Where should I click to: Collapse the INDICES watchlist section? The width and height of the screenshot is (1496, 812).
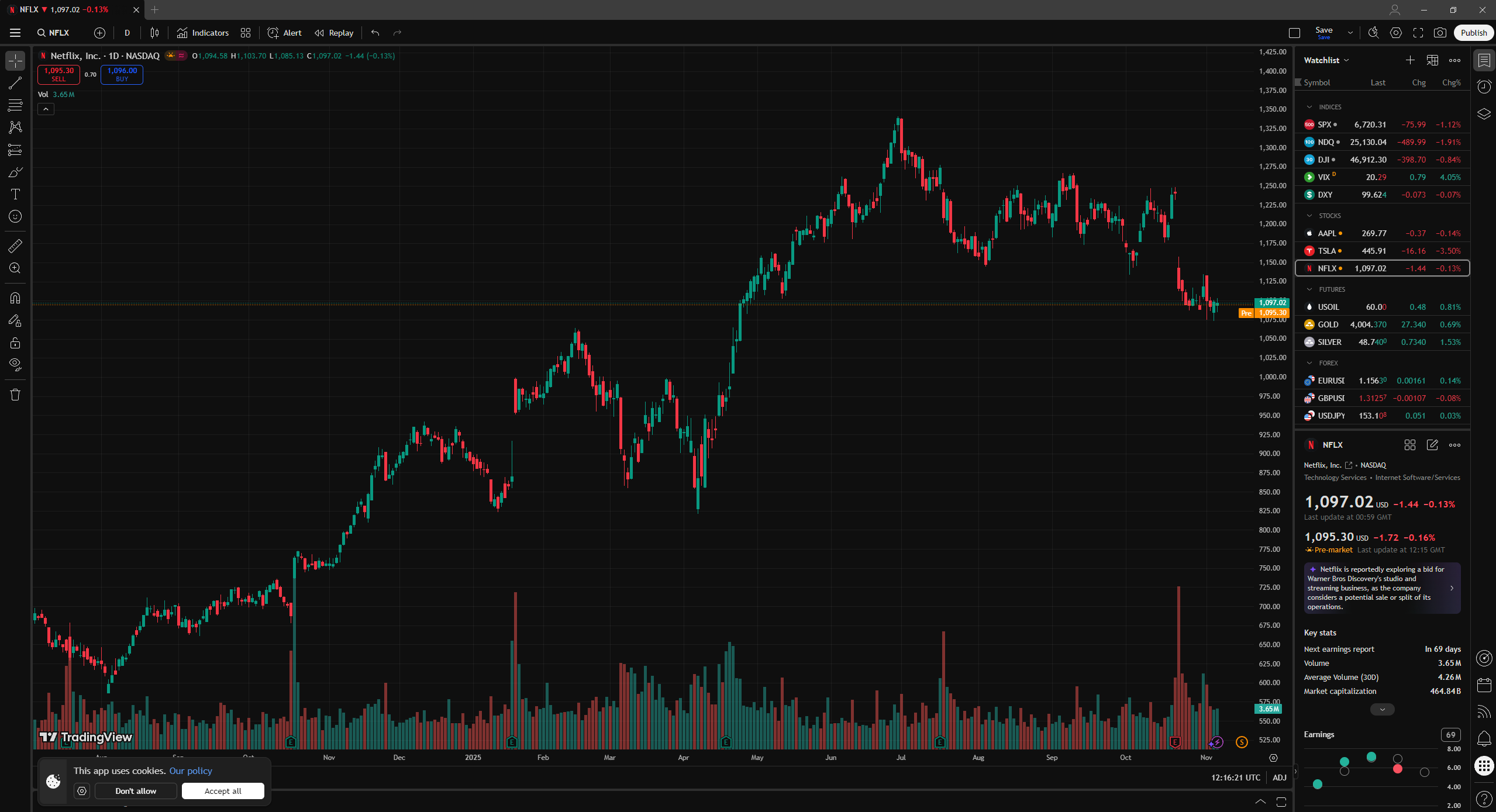pos(1309,107)
